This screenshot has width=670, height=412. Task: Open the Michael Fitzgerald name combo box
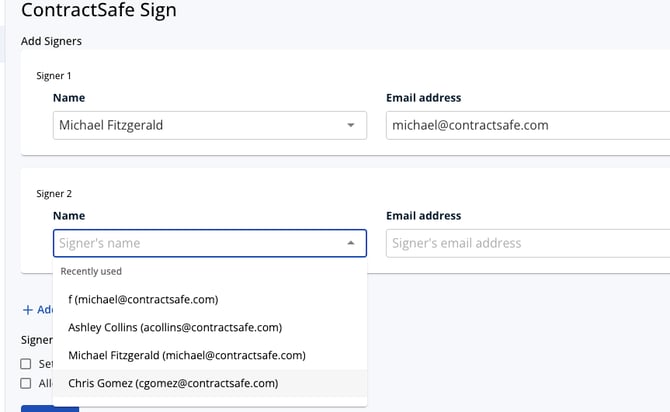tap(200, 125)
